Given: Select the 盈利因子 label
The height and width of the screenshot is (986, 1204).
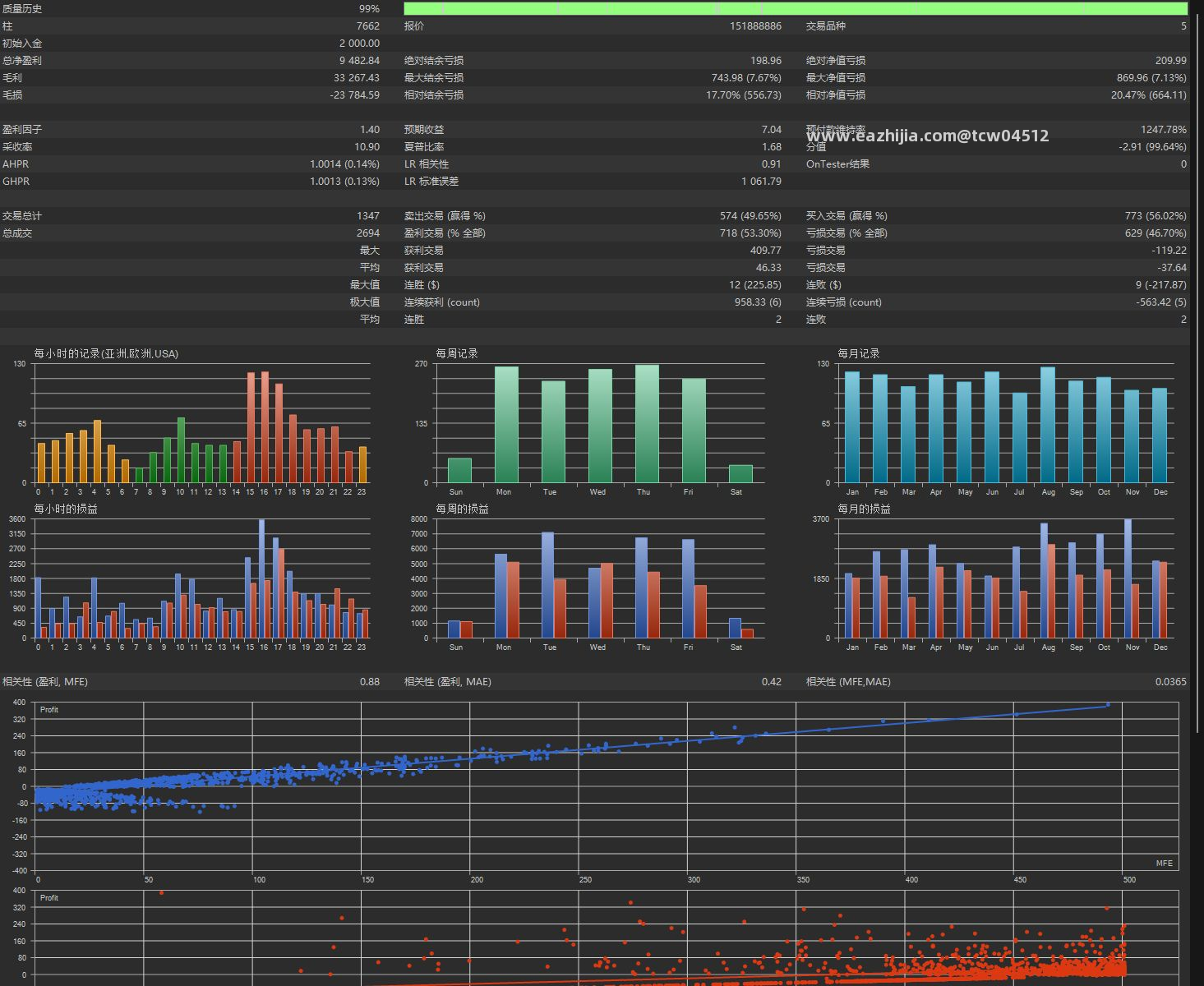Looking at the screenshot, I should point(22,130).
